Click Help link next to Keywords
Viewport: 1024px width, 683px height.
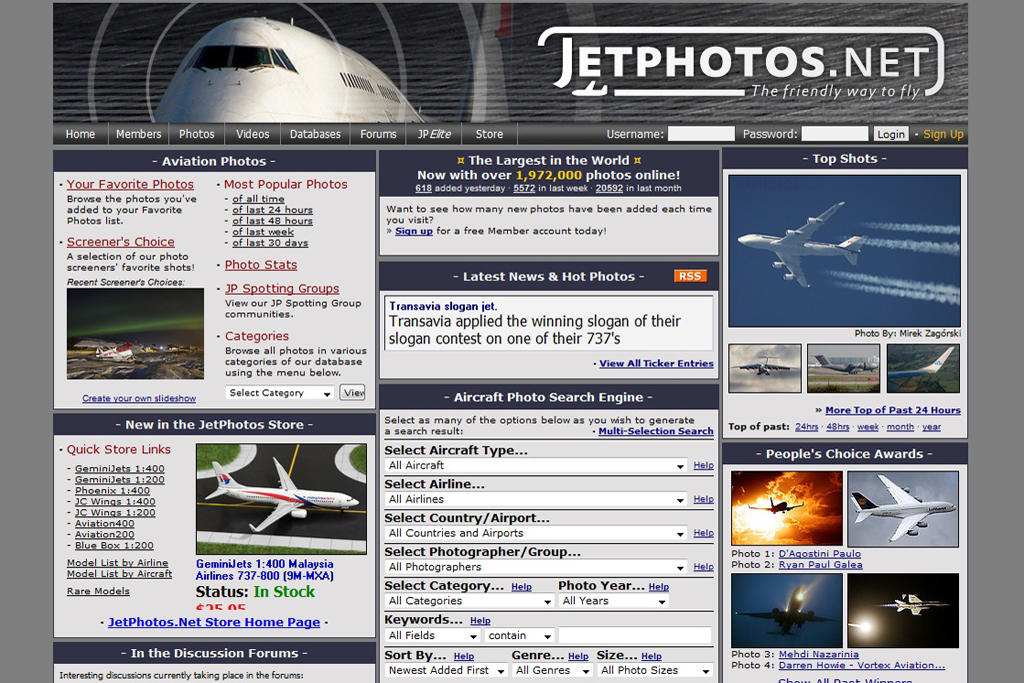click(x=480, y=621)
